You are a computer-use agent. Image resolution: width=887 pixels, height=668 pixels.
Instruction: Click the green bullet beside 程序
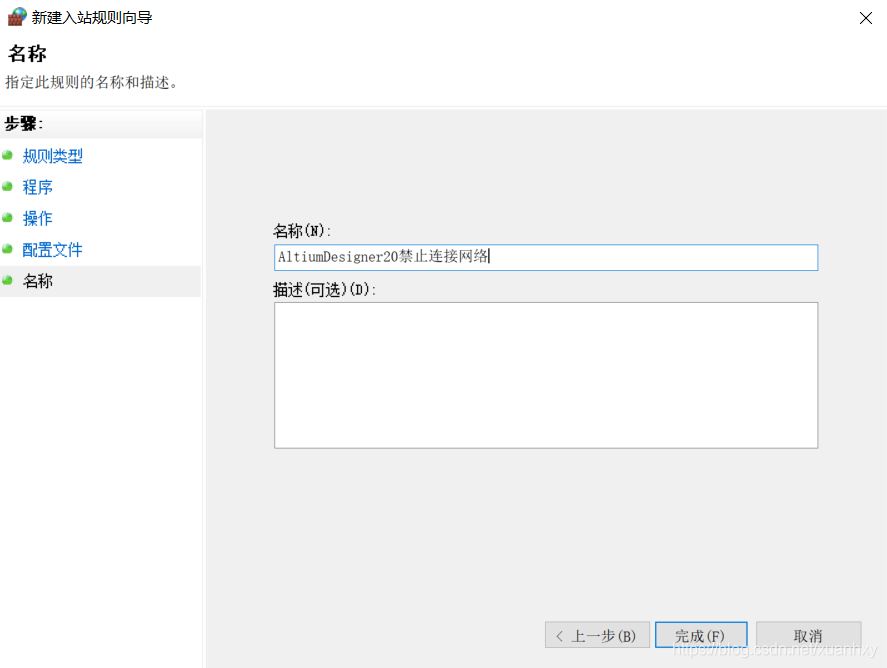tap(7, 186)
